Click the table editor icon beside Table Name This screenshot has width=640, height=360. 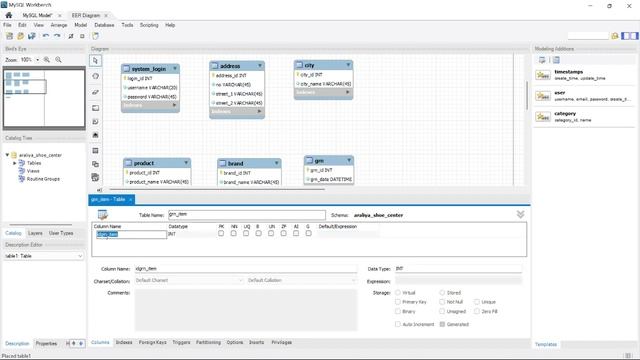click(x=102, y=214)
